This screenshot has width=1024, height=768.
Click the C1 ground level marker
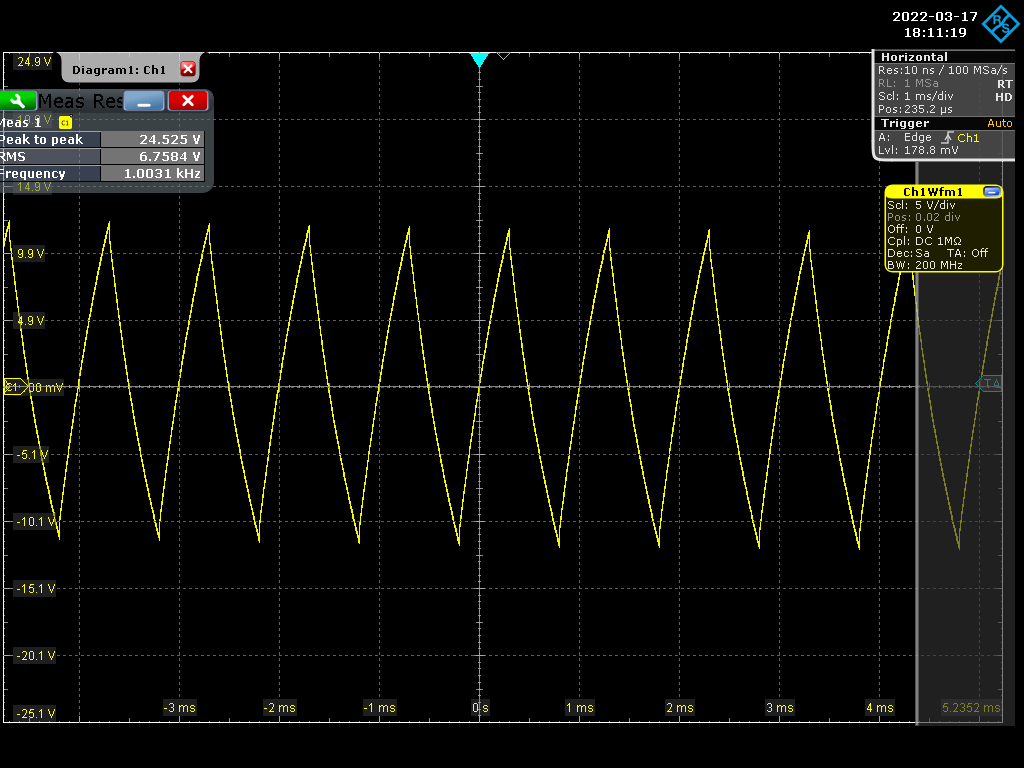[14, 387]
